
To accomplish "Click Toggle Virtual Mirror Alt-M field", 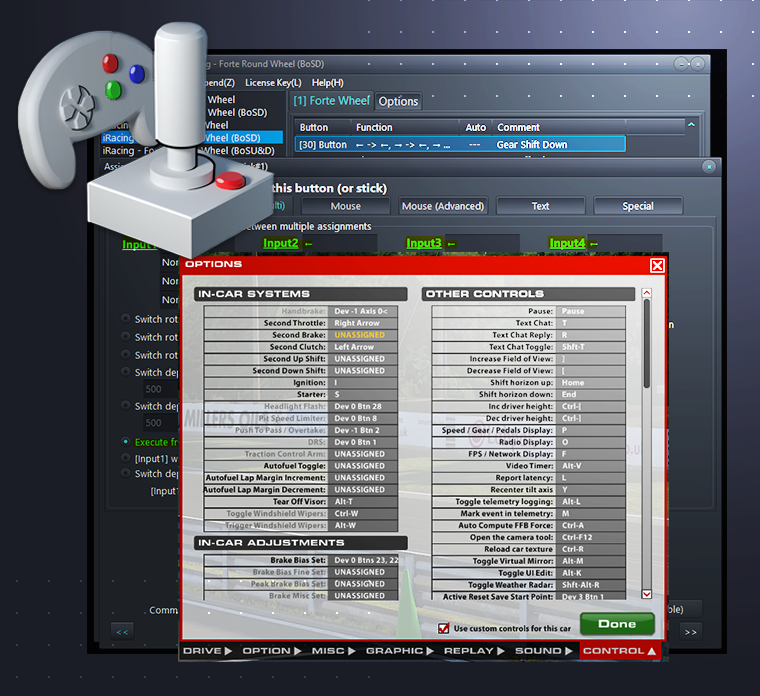I will pyautogui.click(x=590, y=561).
